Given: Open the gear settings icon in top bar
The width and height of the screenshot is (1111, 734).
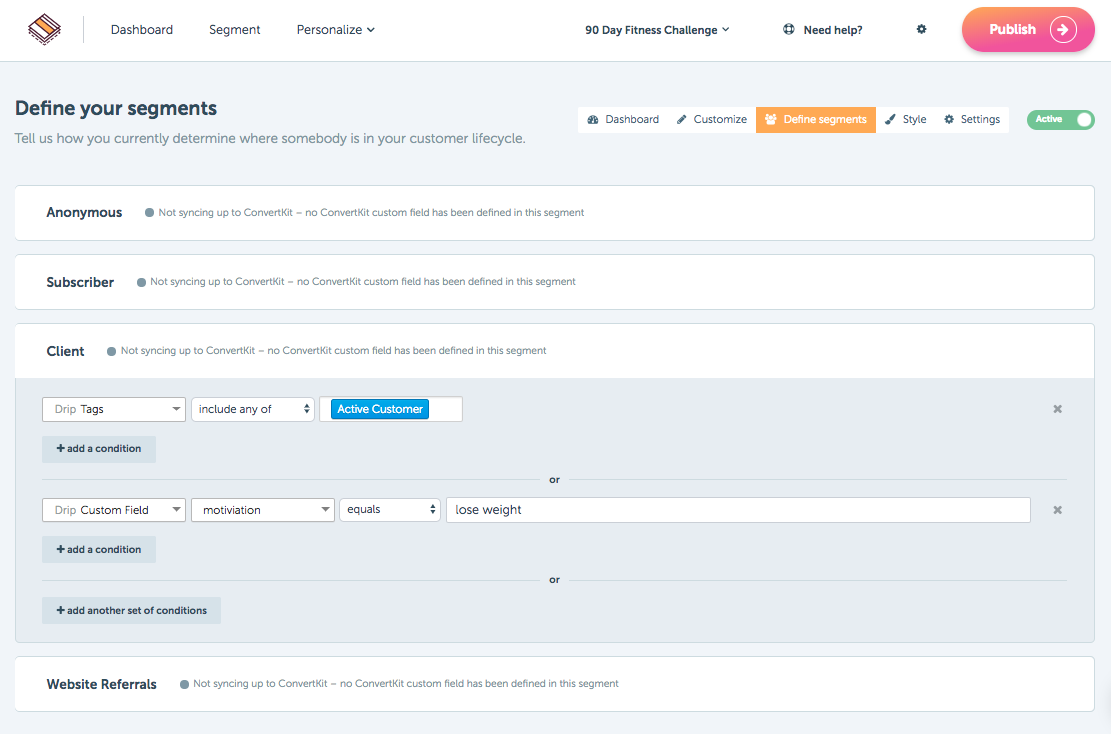Looking at the screenshot, I should tap(921, 29).
